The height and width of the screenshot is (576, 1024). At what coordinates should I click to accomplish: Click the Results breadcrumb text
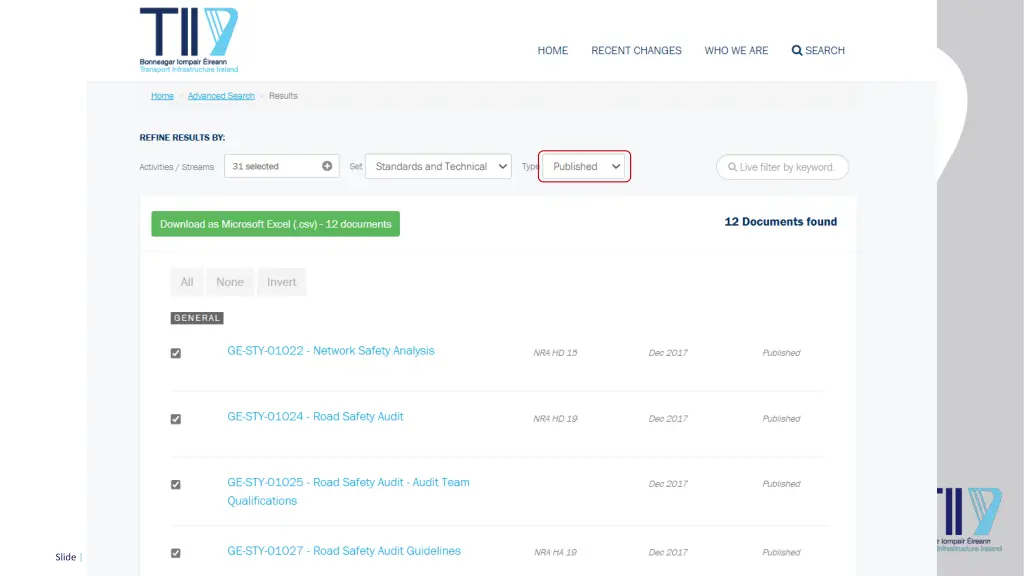(283, 95)
